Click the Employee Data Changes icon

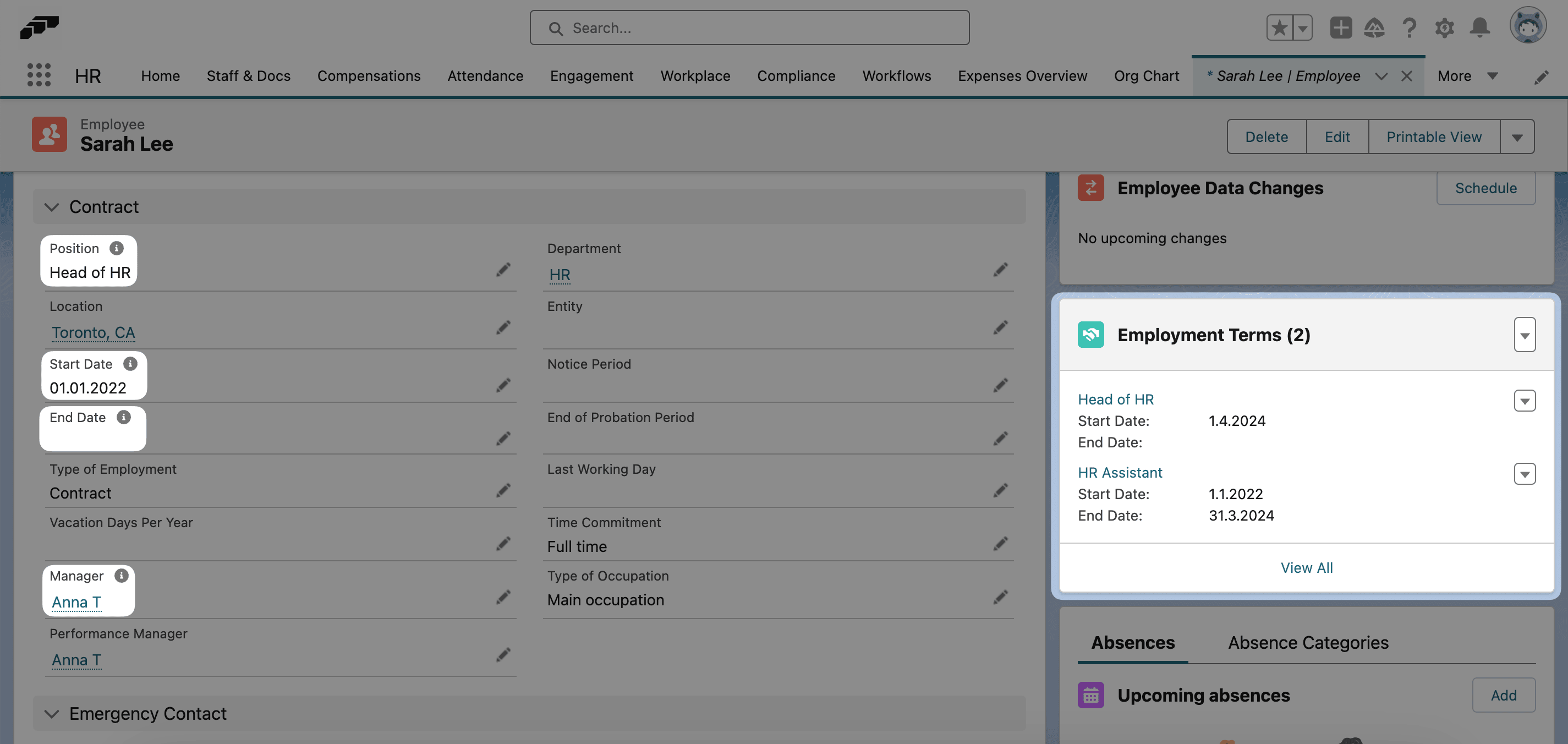pyautogui.click(x=1091, y=188)
